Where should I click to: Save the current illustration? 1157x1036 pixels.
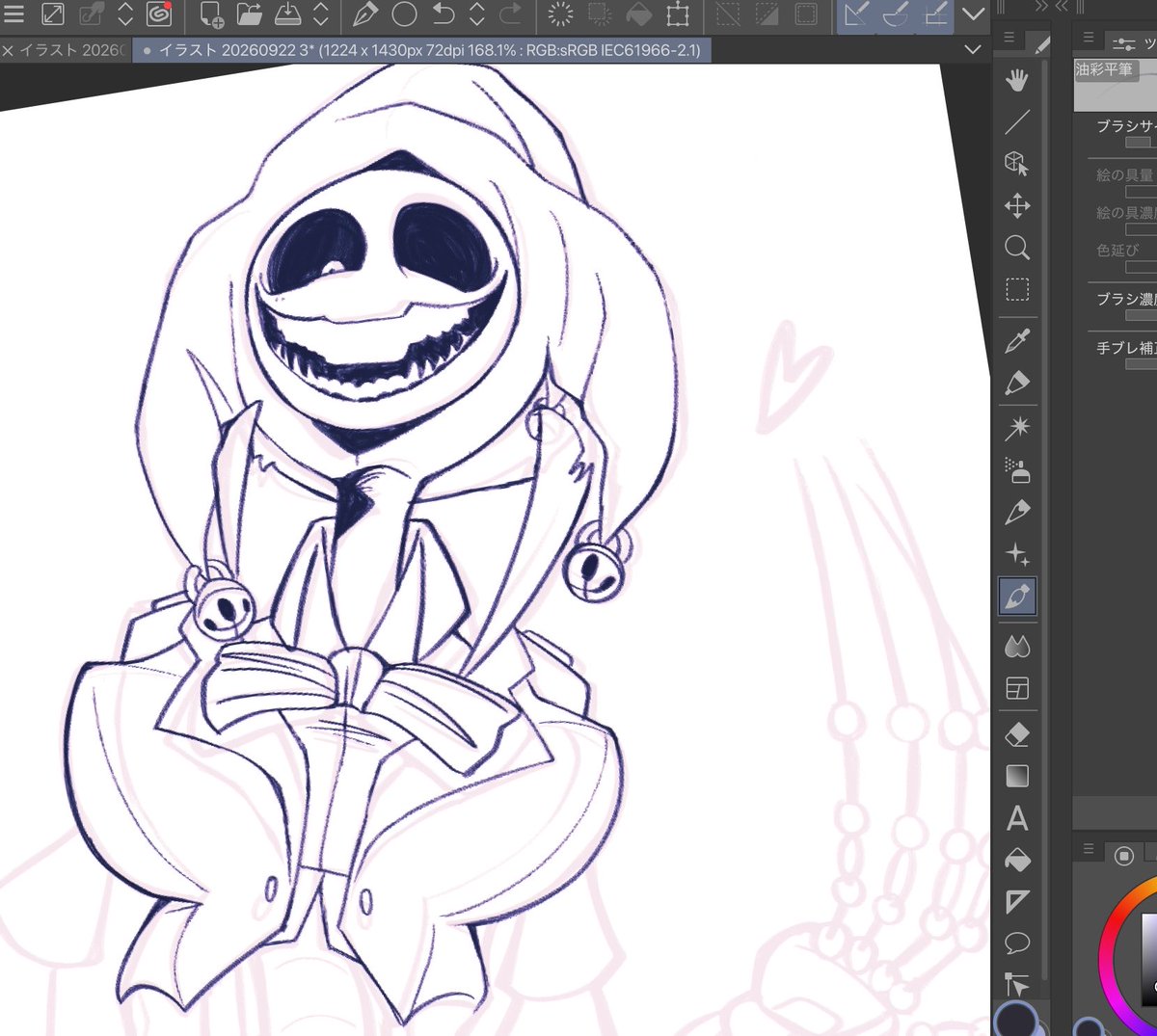point(288,14)
